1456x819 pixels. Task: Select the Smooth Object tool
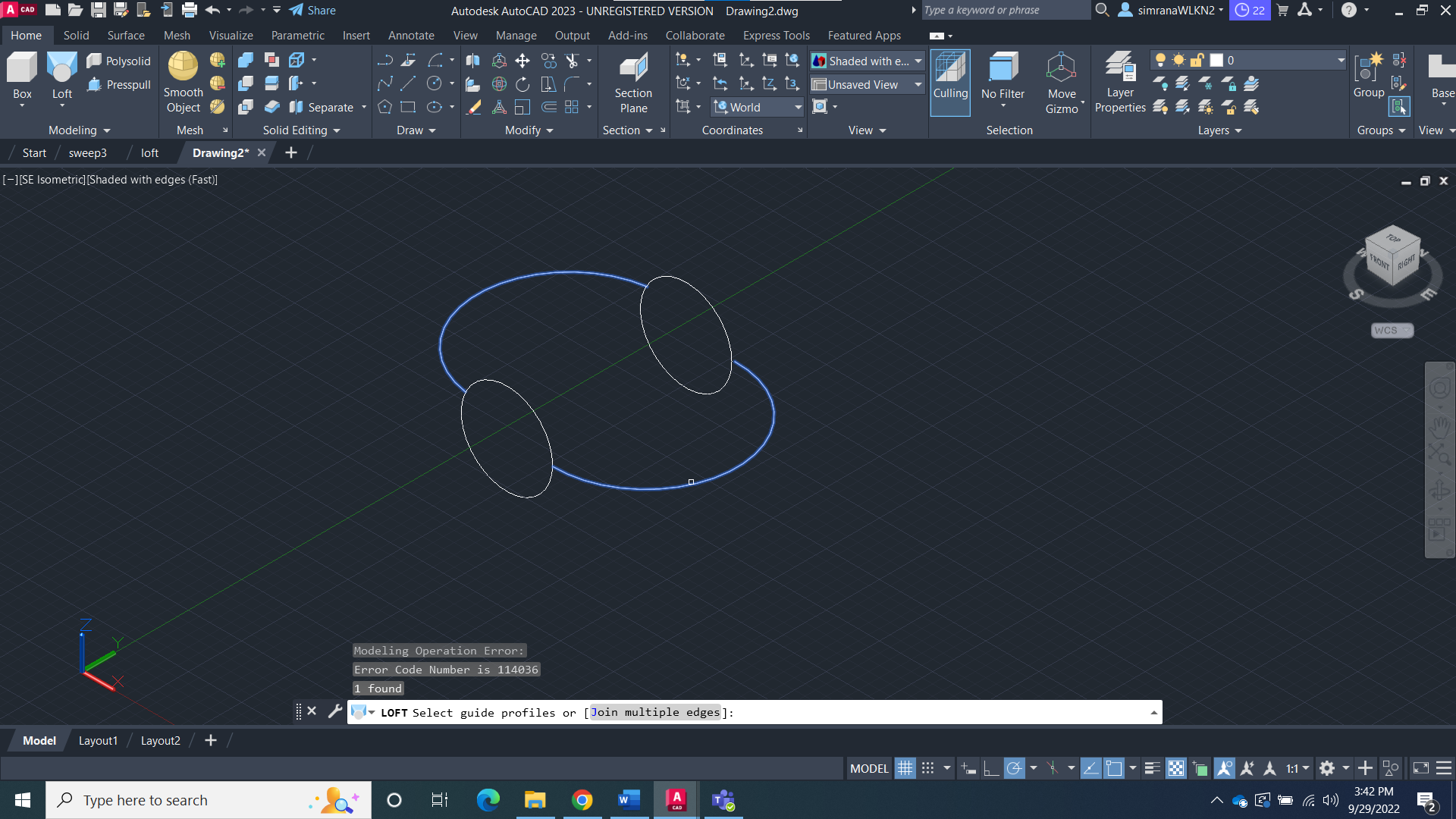click(182, 82)
